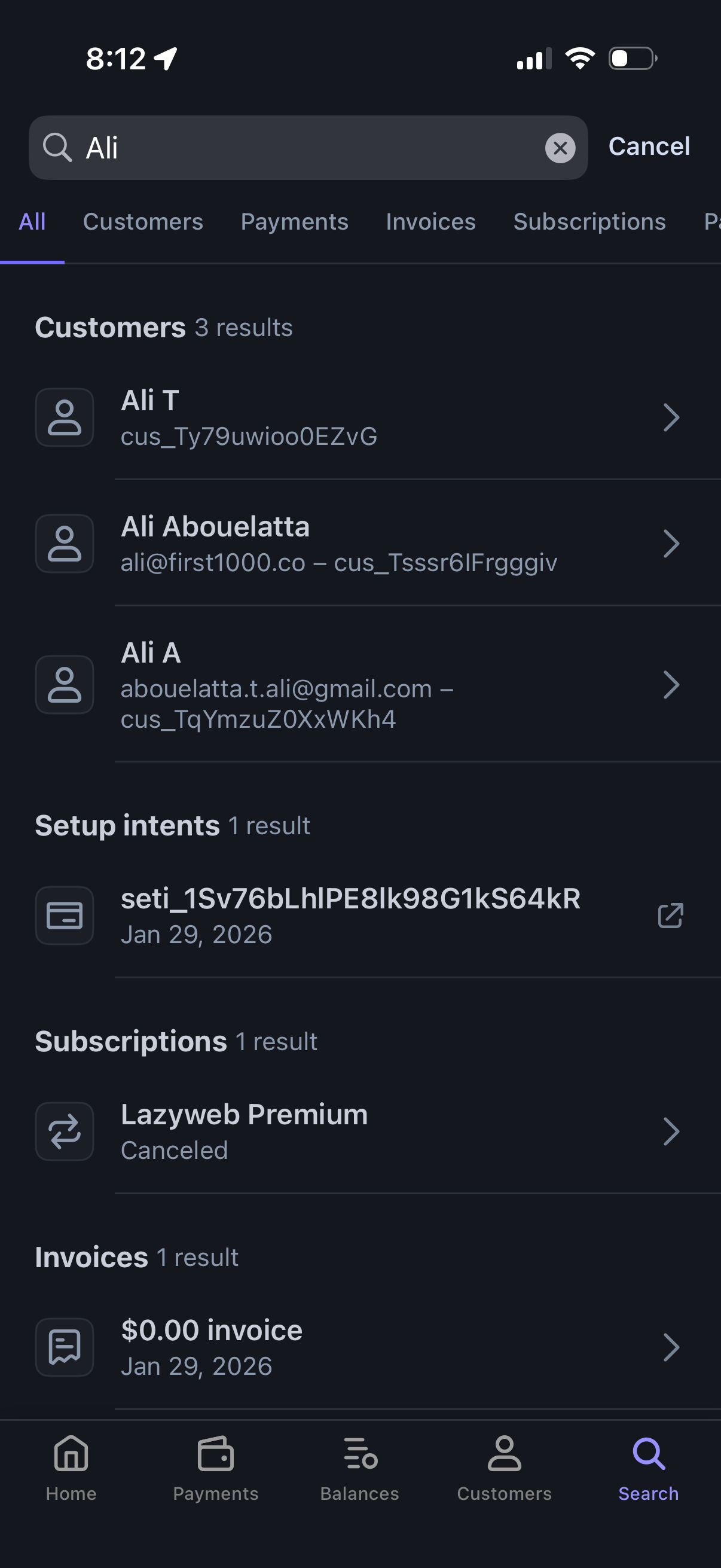Open Ali T customer chevron
This screenshot has width=721, height=1568.
coord(671,417)
